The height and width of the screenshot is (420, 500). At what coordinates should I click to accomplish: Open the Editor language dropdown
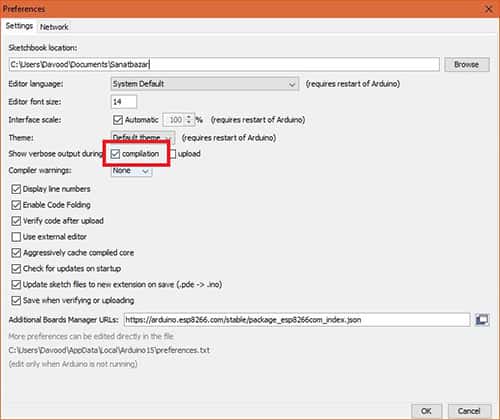[205, 84]
